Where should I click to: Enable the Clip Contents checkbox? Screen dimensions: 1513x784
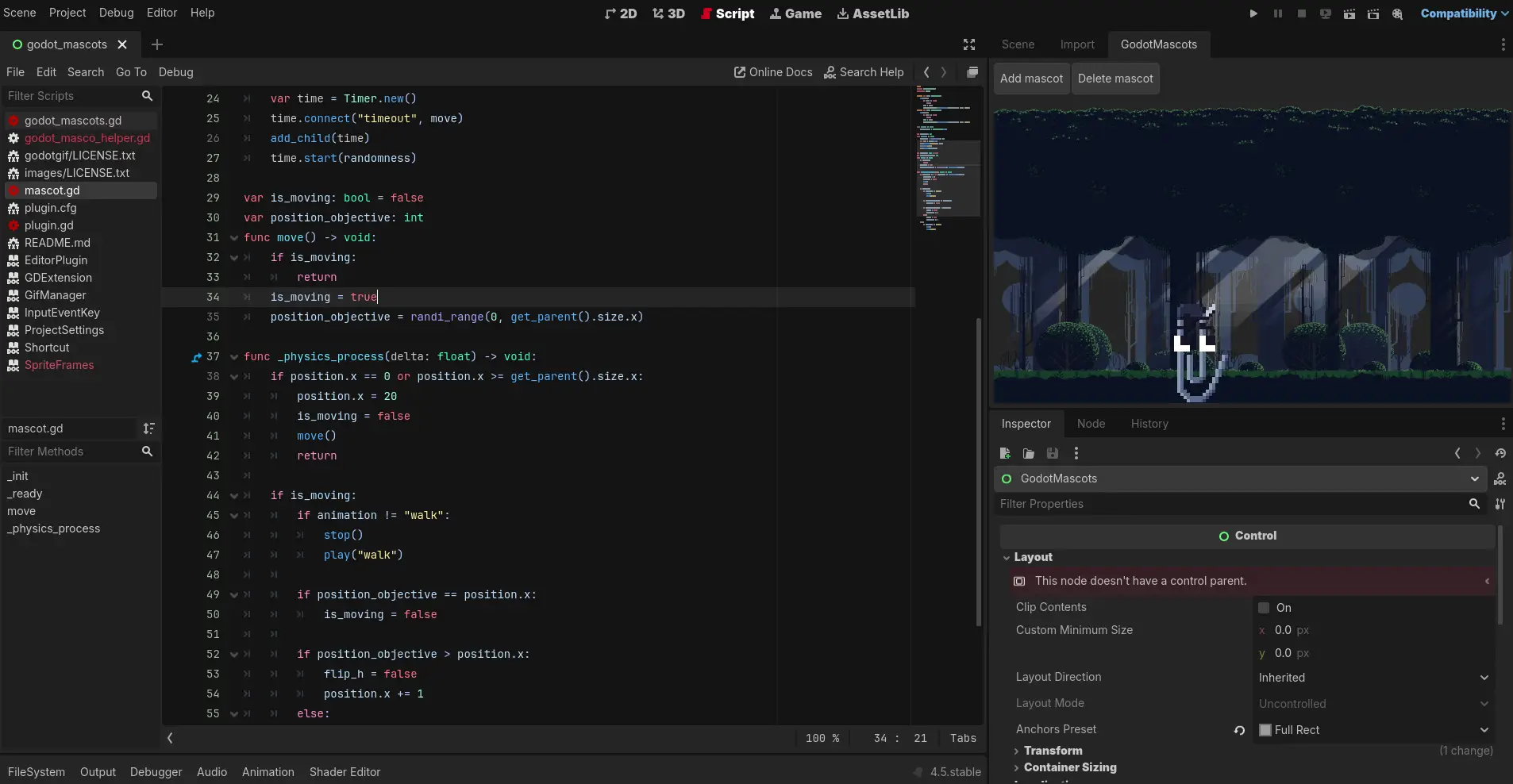click(x=1265, y=608)
